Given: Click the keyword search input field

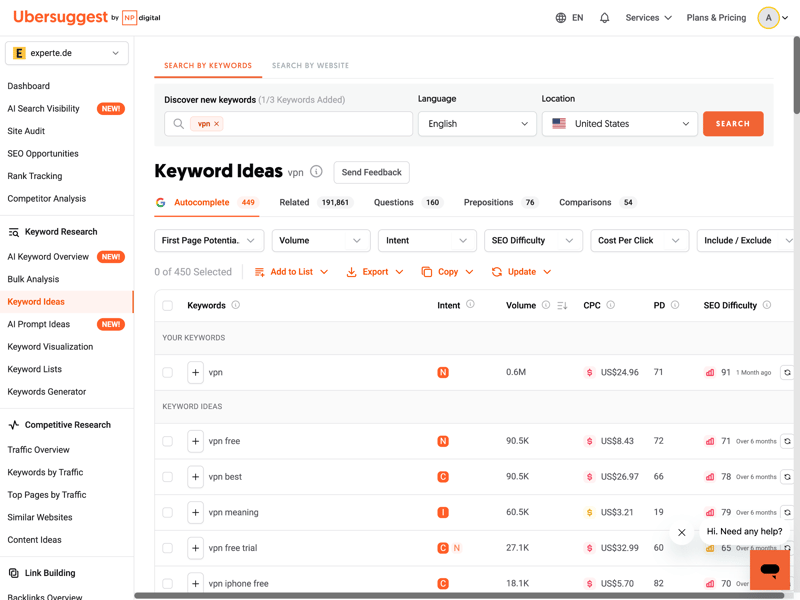Looking at the screenshot, I should [x=310, y=124].
